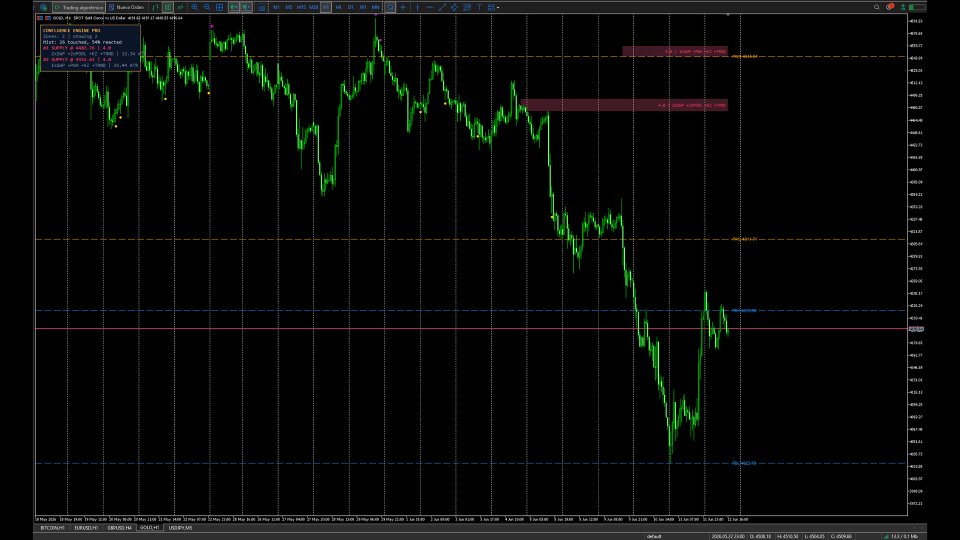Toggle chart shift from right edge
The image size is (960, 540).
tap(247, 7)
